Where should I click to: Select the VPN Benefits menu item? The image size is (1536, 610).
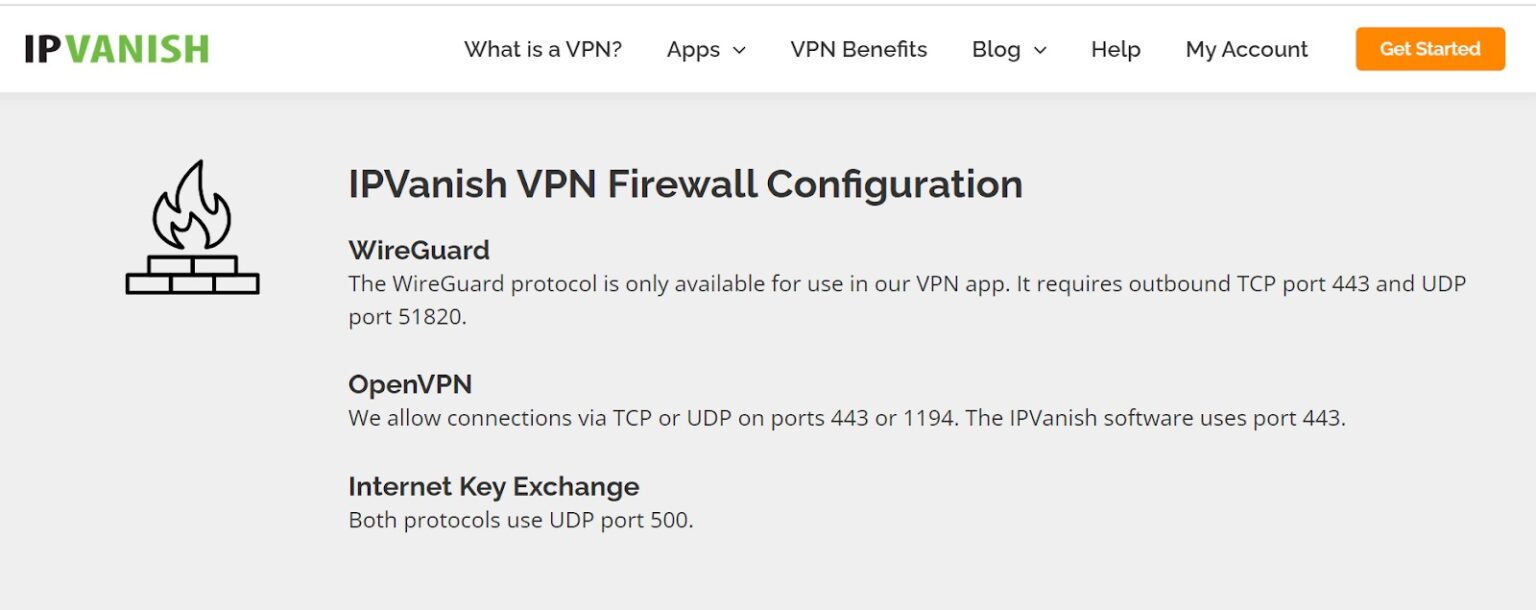pos(859,49)
